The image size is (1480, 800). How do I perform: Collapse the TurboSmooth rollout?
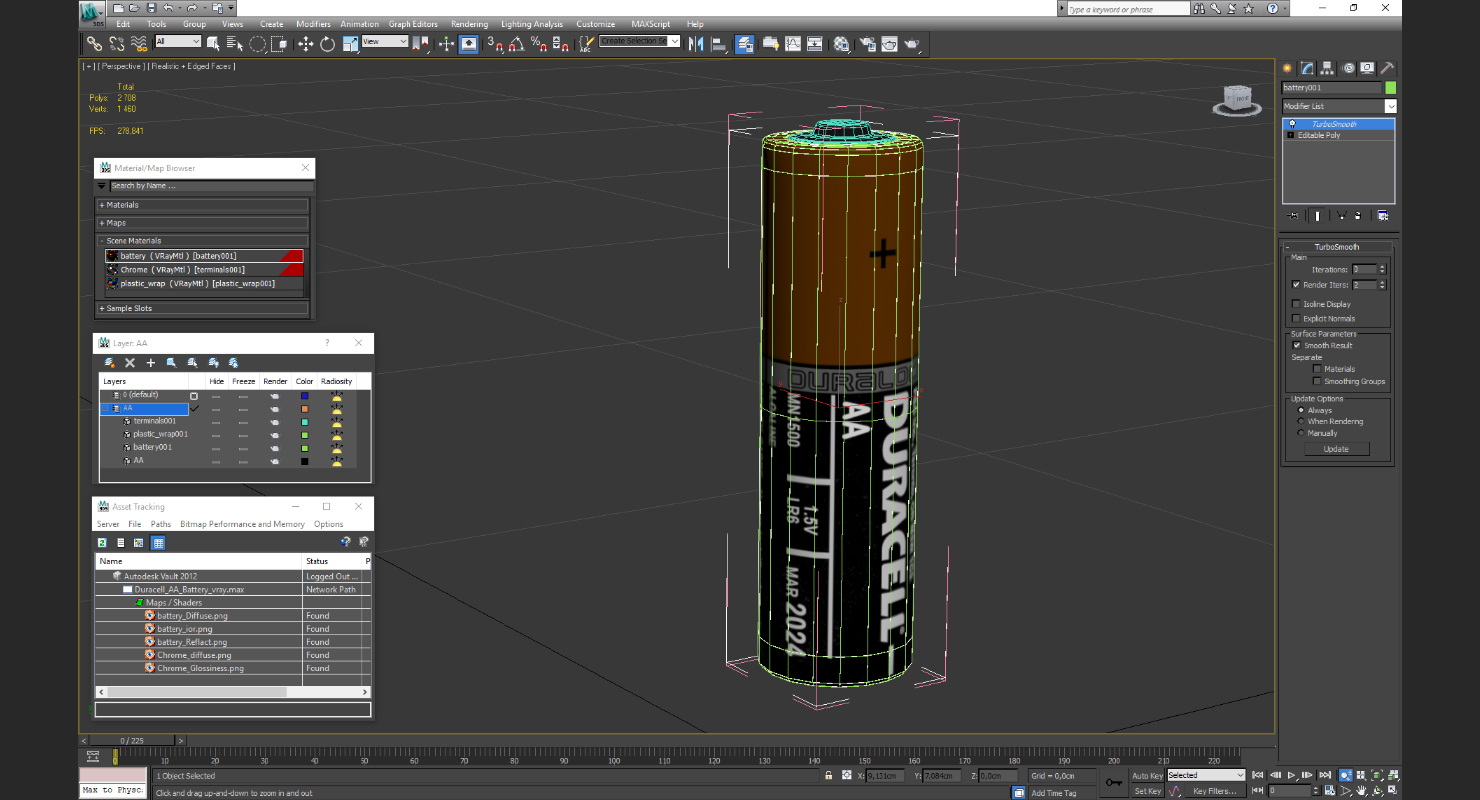pos(1337,247)
